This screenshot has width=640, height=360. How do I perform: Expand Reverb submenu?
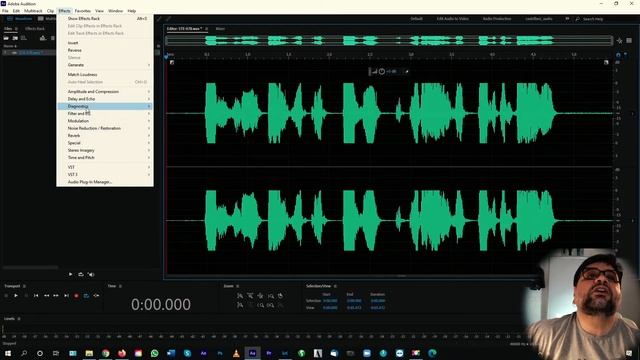pyautogui.click(x=105, y=136)
